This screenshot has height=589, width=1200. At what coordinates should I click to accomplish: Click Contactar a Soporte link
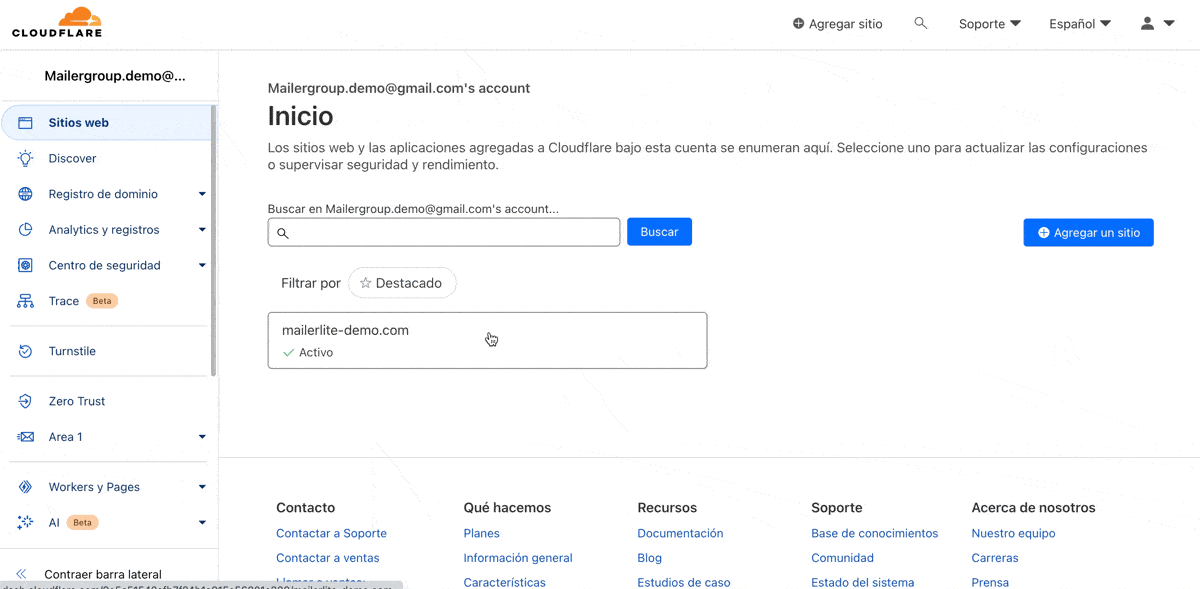[x=331, y=533]
